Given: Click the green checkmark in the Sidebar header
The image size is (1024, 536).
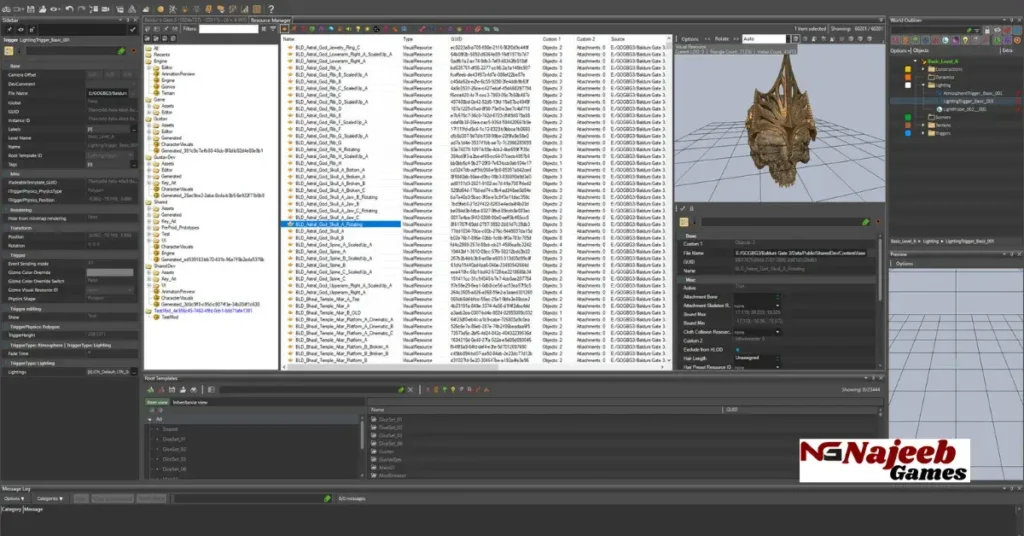Looking at the screenshot, I should point(131,29).
